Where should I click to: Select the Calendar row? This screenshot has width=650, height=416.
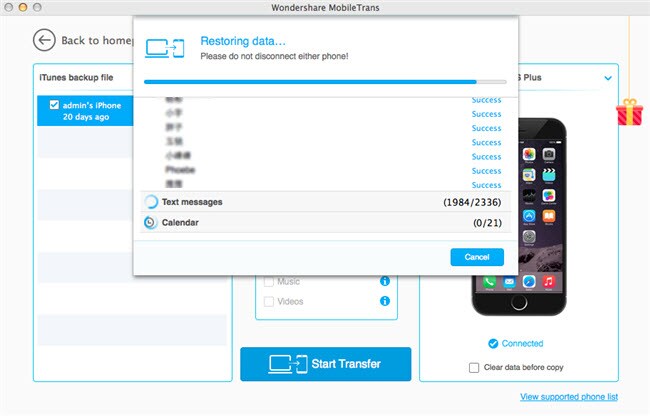click(x=325, y=223)
